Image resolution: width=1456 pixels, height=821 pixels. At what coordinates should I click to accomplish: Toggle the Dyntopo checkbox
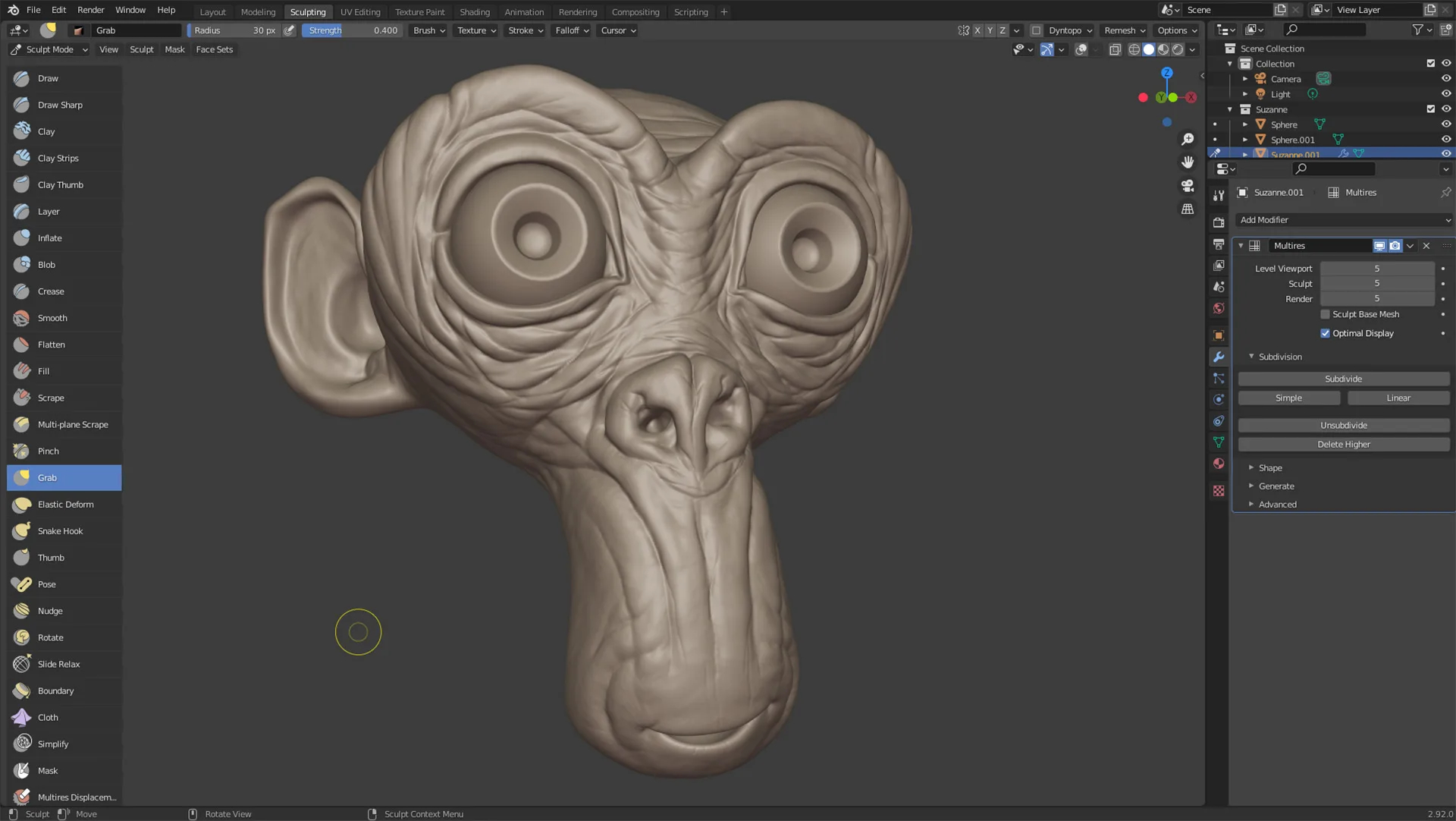pos(1036,30)
